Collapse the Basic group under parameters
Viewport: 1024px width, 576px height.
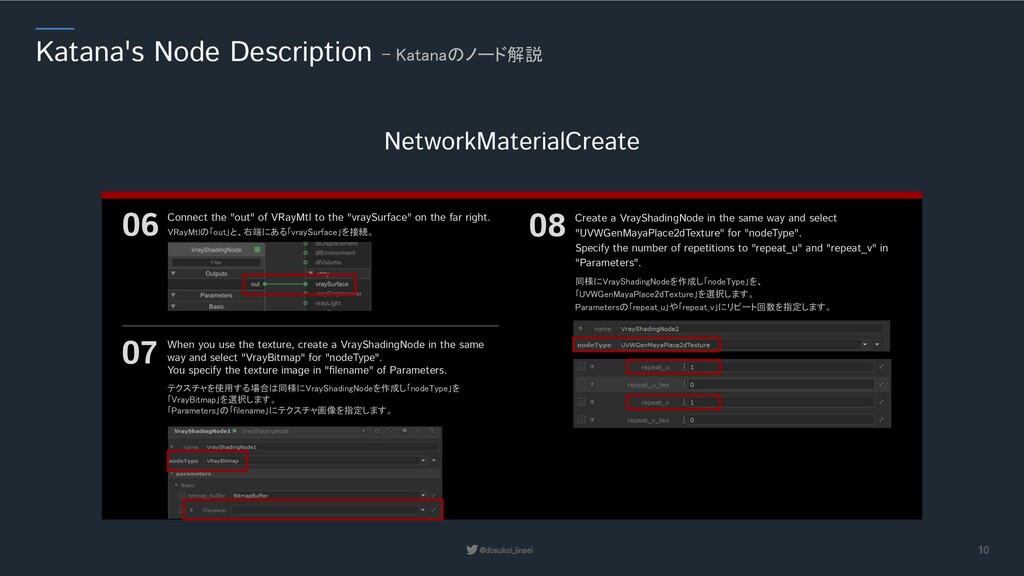tap(176, 485)
